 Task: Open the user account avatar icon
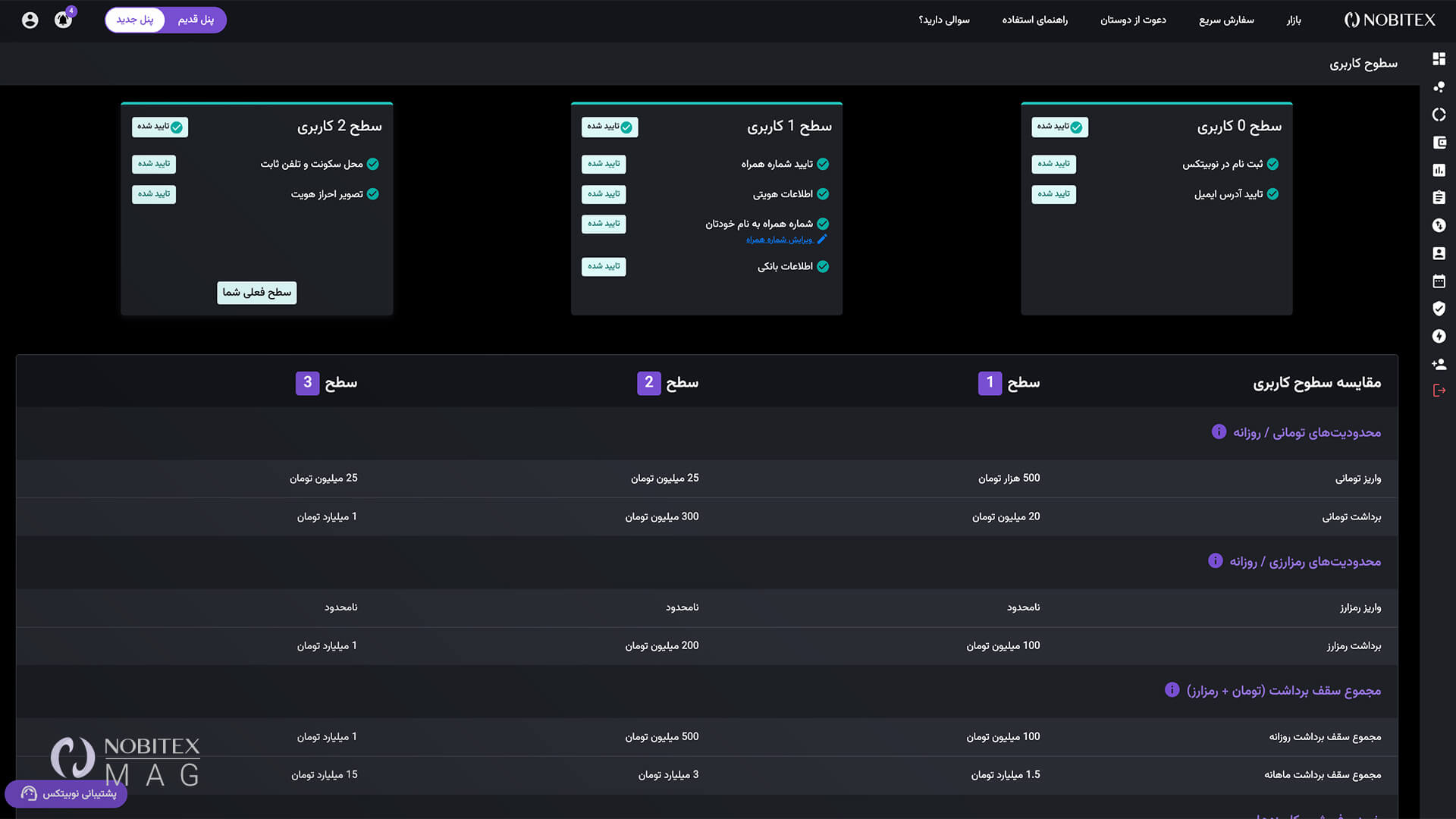pos(30,20)
